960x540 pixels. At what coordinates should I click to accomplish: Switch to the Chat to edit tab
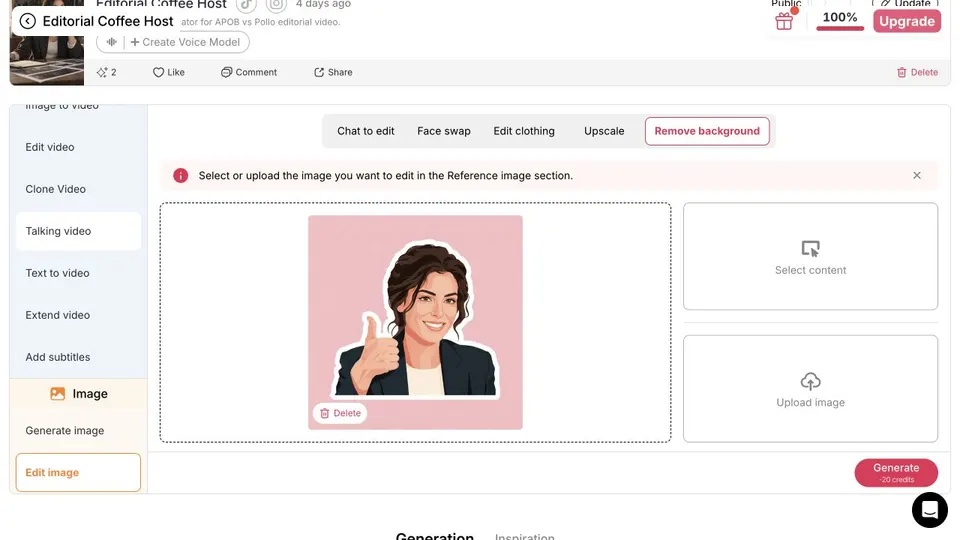click(x=366, y=131)
